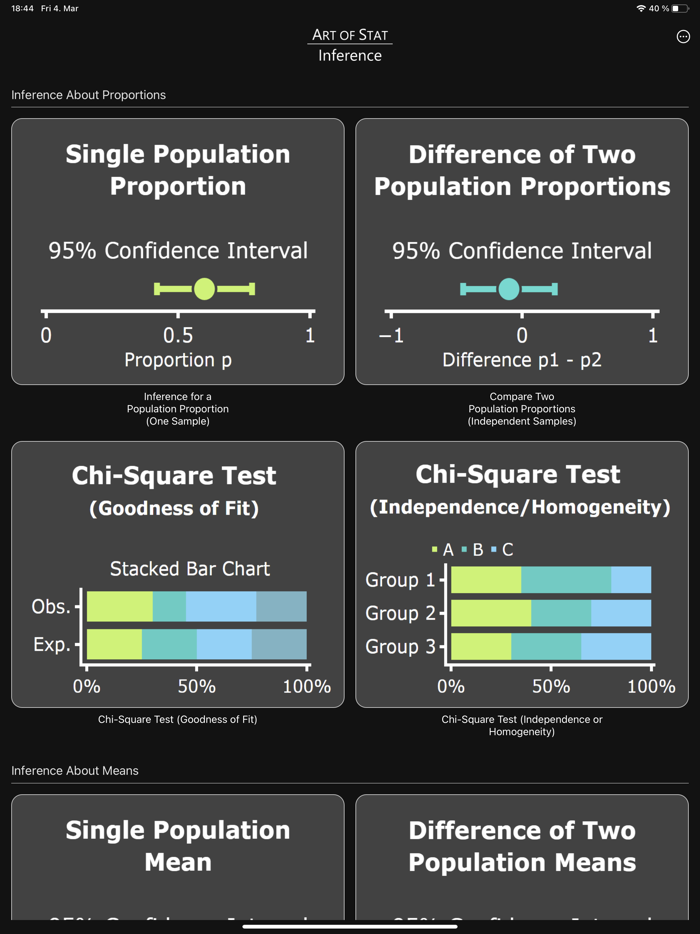Open the ellipsis options menu
700x934 pixels.
(682, 36)
